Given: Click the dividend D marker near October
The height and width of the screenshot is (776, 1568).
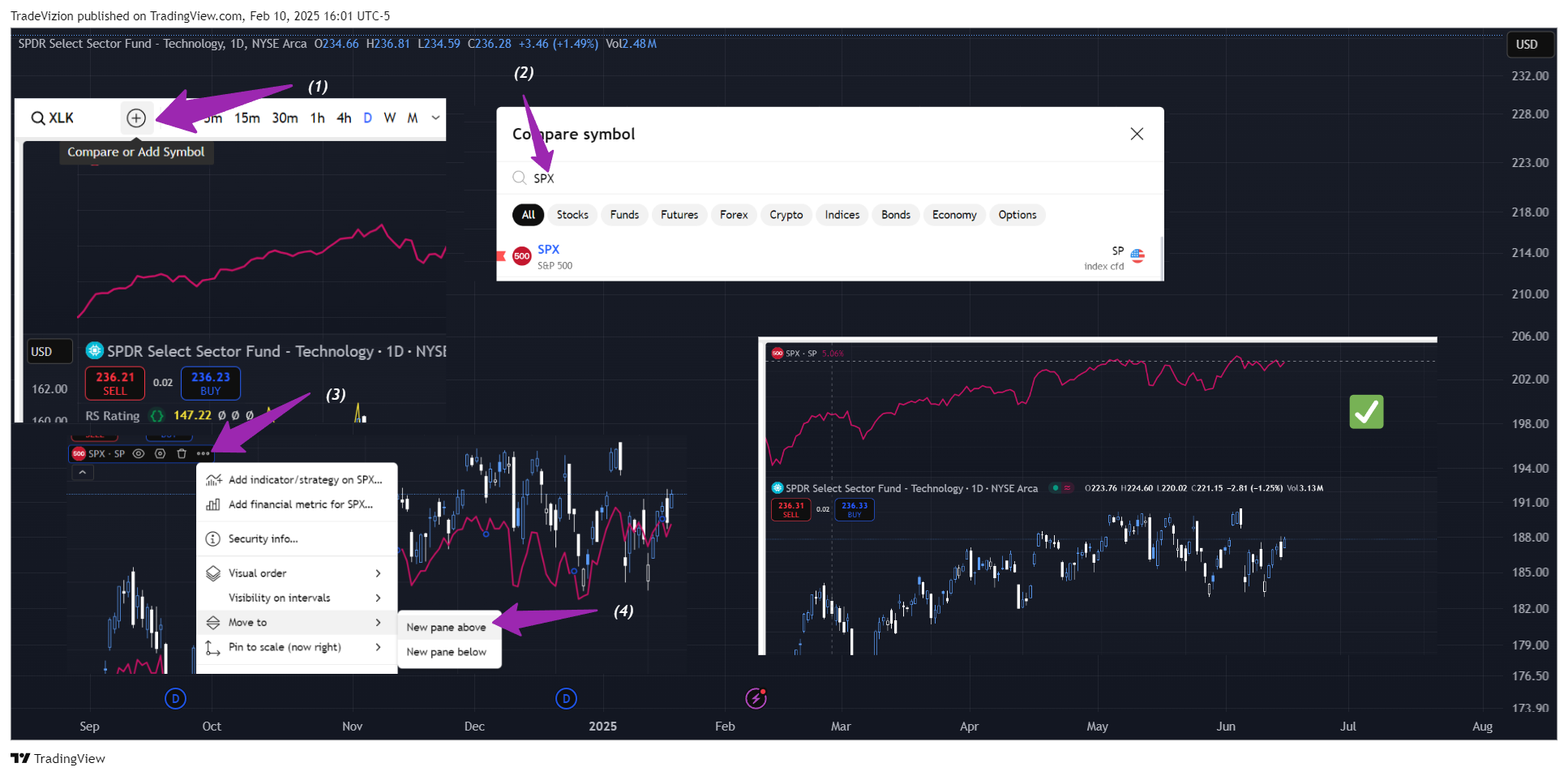Looking at the screenshot, I should coord(175,698).
